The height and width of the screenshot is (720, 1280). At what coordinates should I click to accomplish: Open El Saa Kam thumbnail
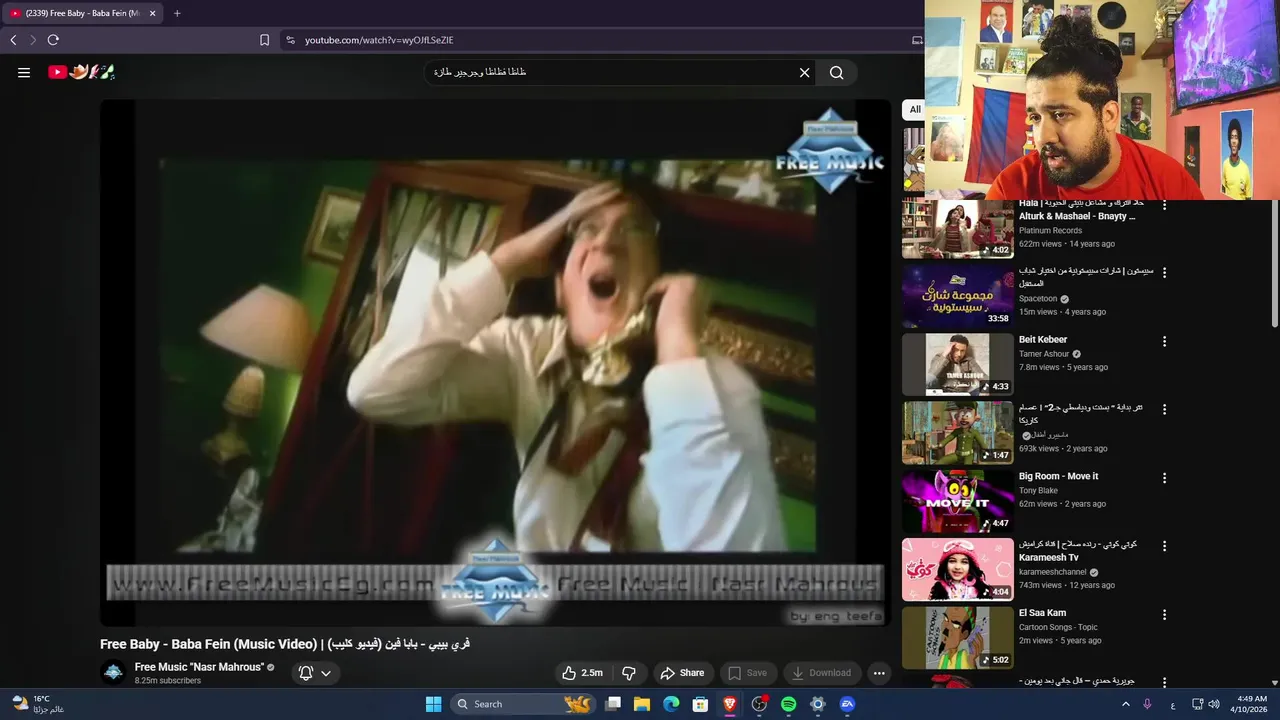(958, 638)
